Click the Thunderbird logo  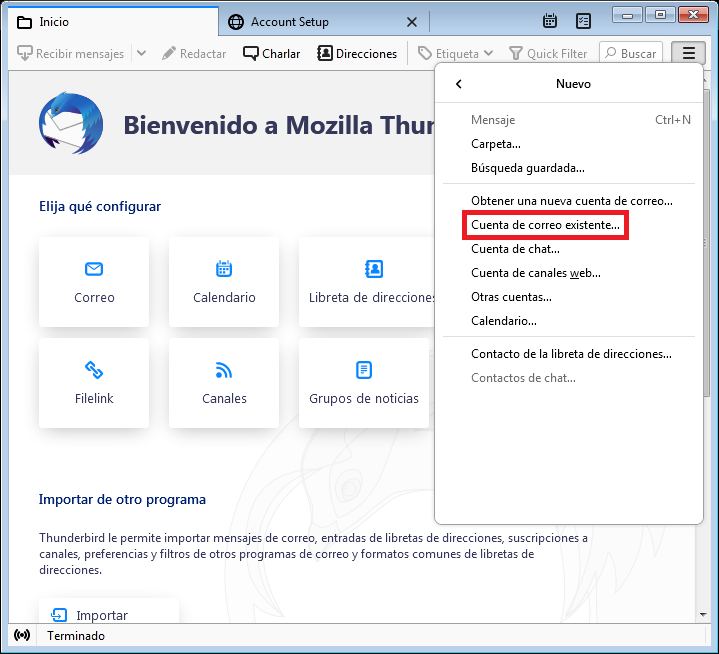(x=71, y=123)
